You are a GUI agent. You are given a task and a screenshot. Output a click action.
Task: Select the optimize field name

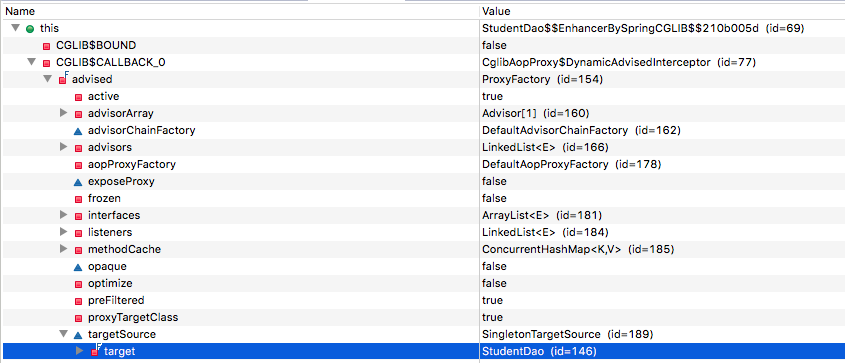point(110,283)
